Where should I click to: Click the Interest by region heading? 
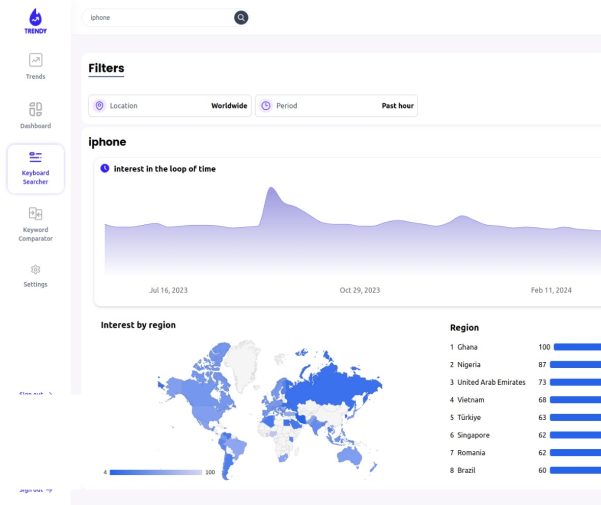click(x=138, y=325)
